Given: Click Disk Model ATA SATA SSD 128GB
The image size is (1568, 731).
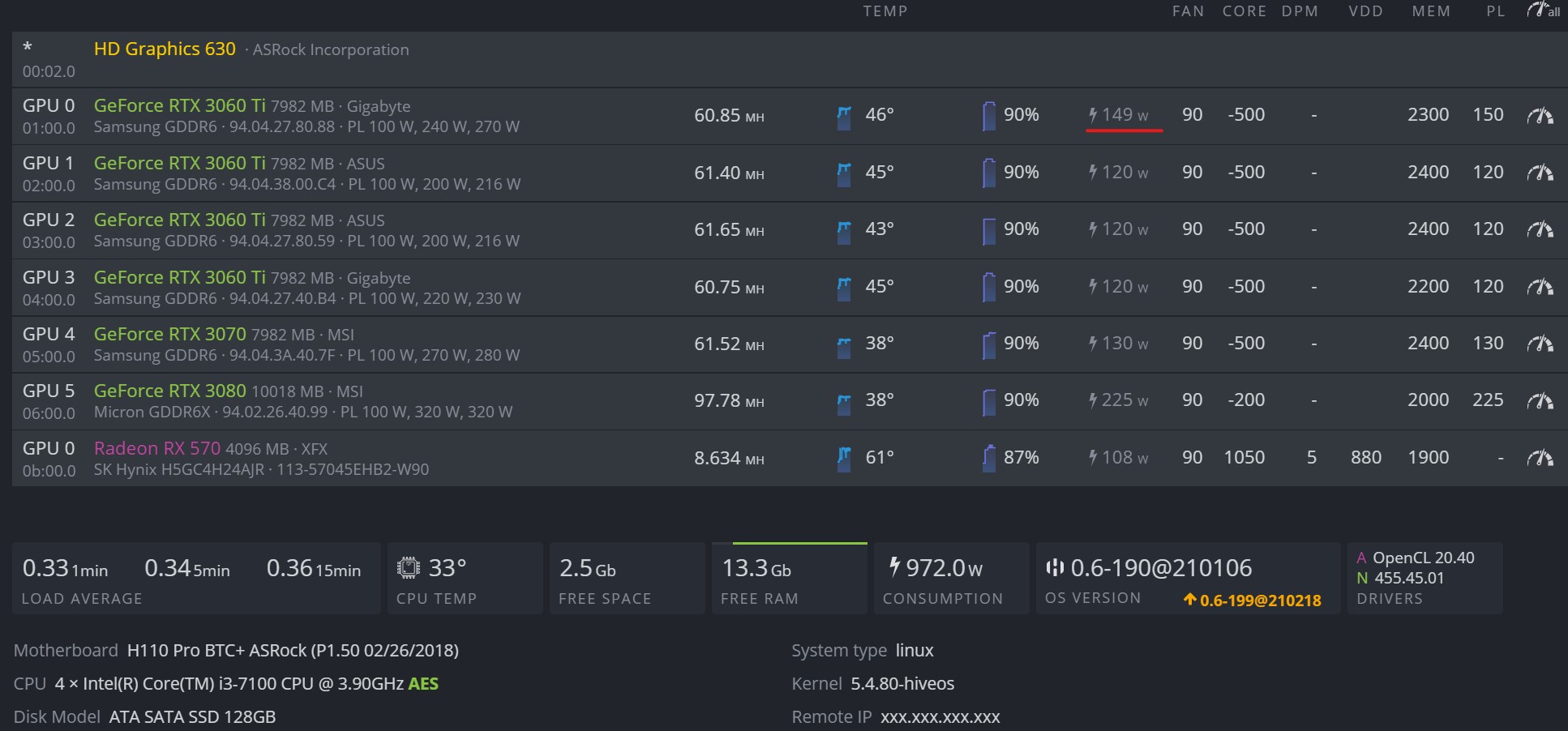Looking at the screenshot, I should [x=192, y=717].
